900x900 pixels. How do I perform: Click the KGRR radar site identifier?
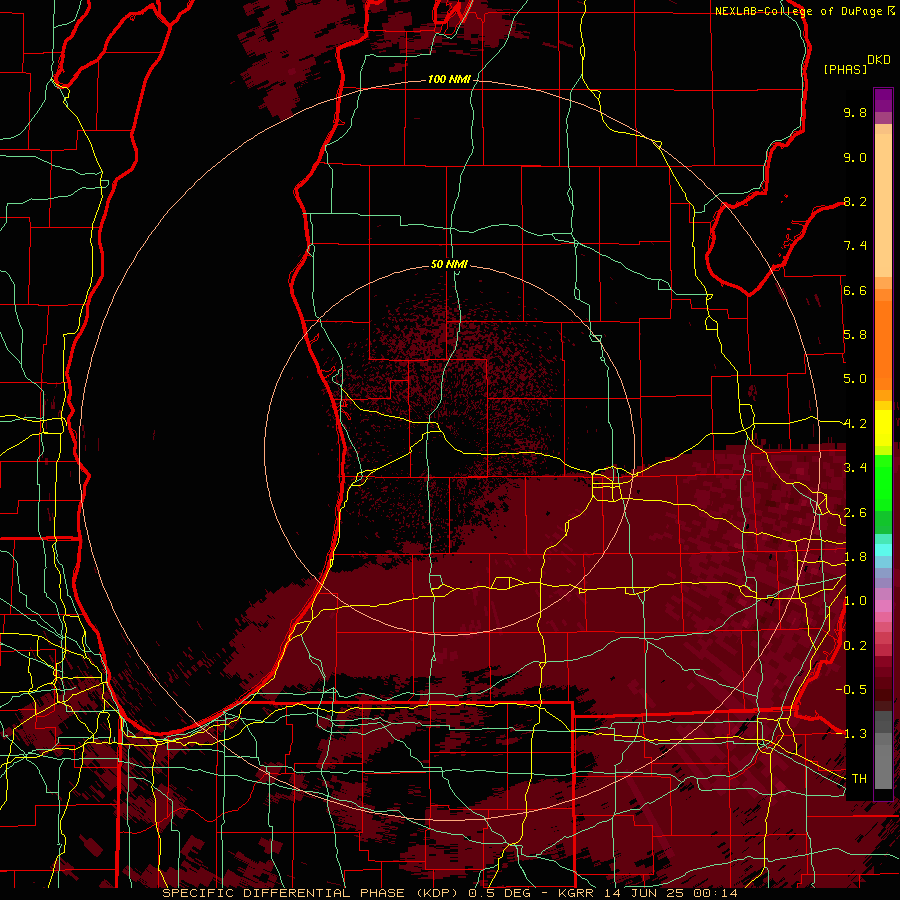[x=577, y=893]
